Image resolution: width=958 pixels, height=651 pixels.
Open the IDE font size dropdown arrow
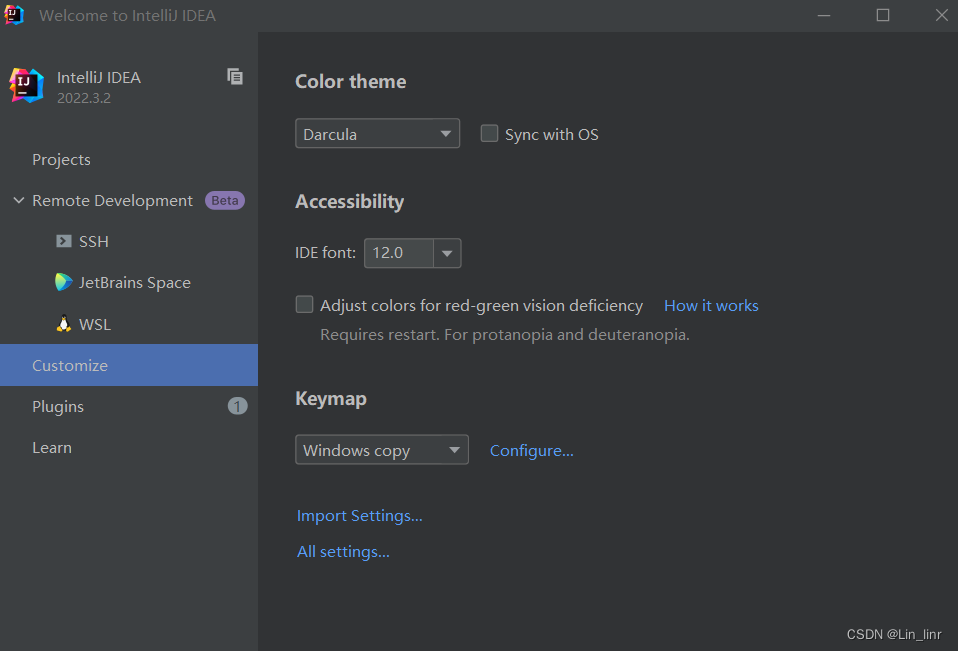447,253
